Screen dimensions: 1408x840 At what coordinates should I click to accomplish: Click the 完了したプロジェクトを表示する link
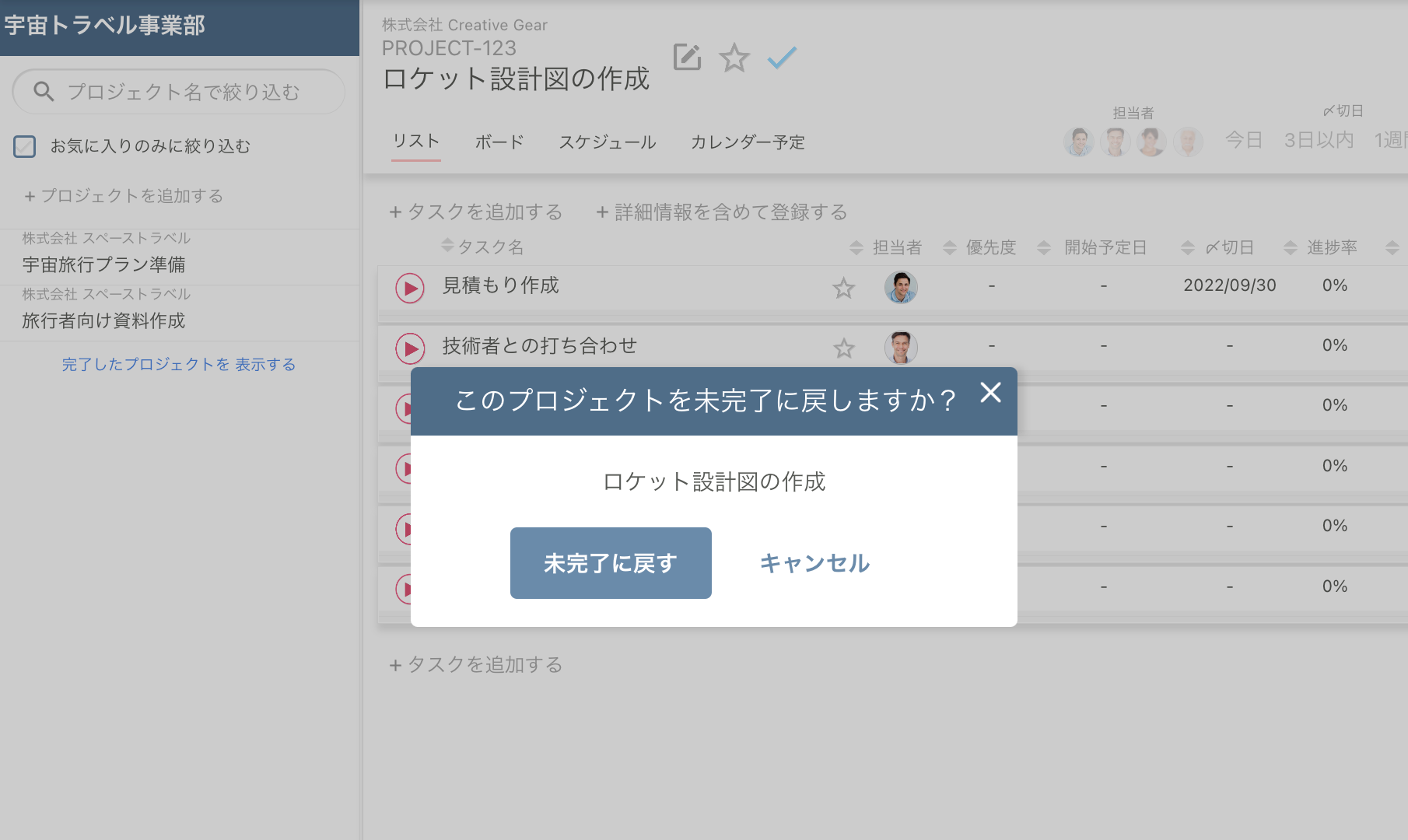pyautogui.click(x=178, y=363)
